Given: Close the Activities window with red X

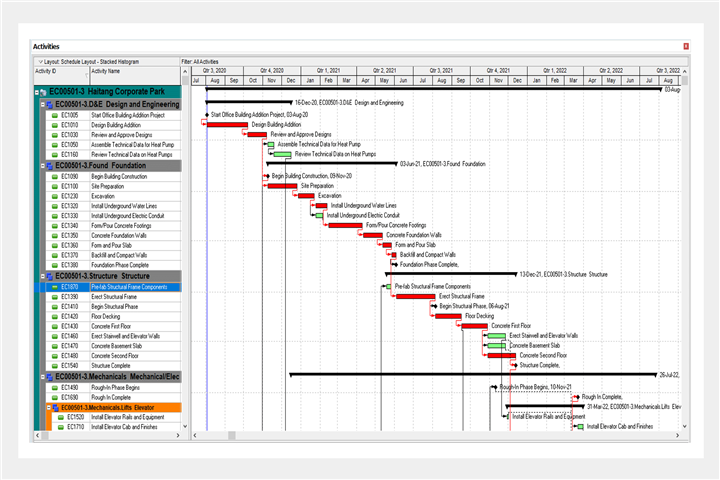Looking at the screenshot, I should tap(686, 46).
